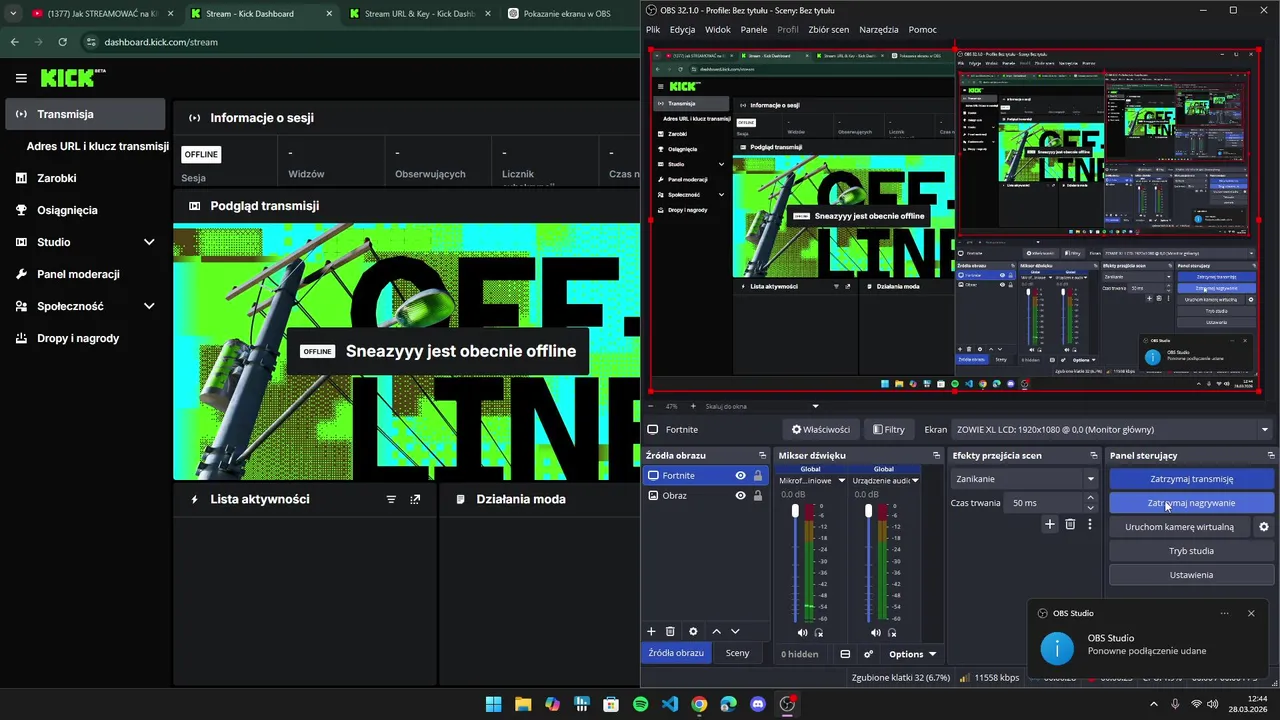1280x720 pixels.
Task: Click Uruchom kamerę wirtualną button
Action: coord(1179,527)
